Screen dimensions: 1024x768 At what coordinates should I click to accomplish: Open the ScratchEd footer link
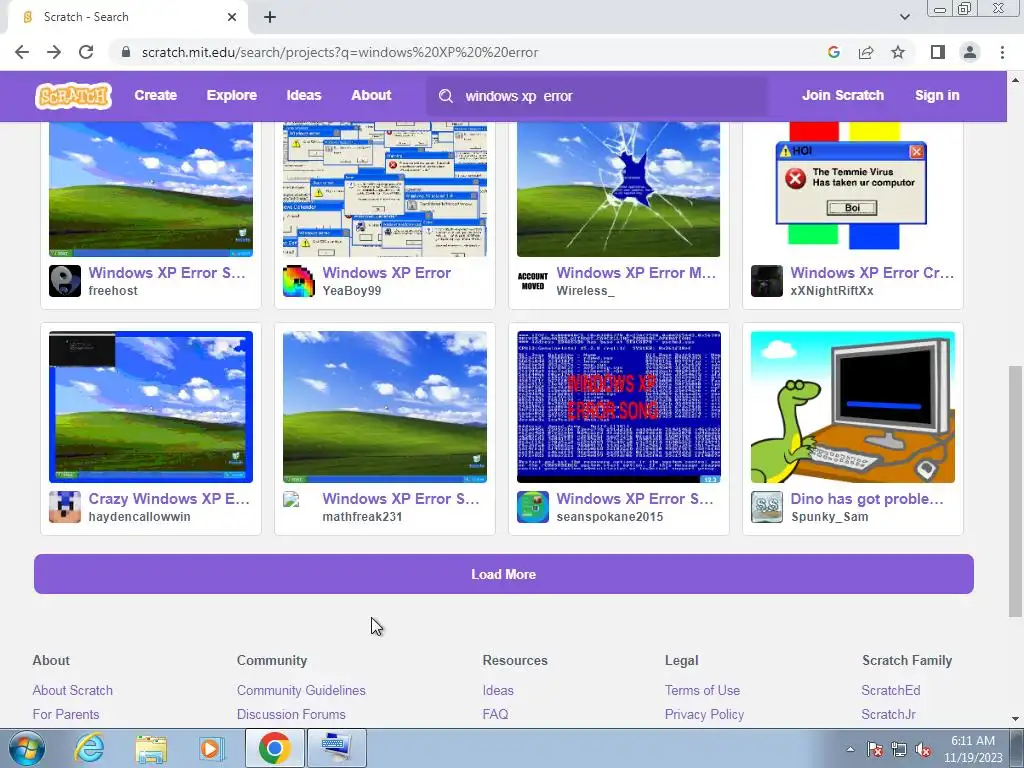(x=891, y=690)
